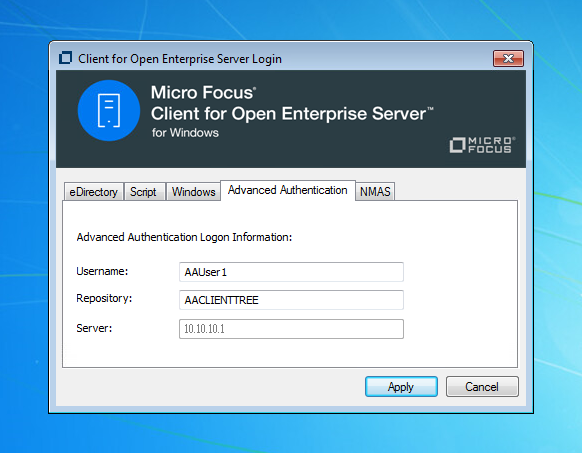Click the Client for Open Enterprise Server banner text
The image size is (582, 453).
(292, 114)
